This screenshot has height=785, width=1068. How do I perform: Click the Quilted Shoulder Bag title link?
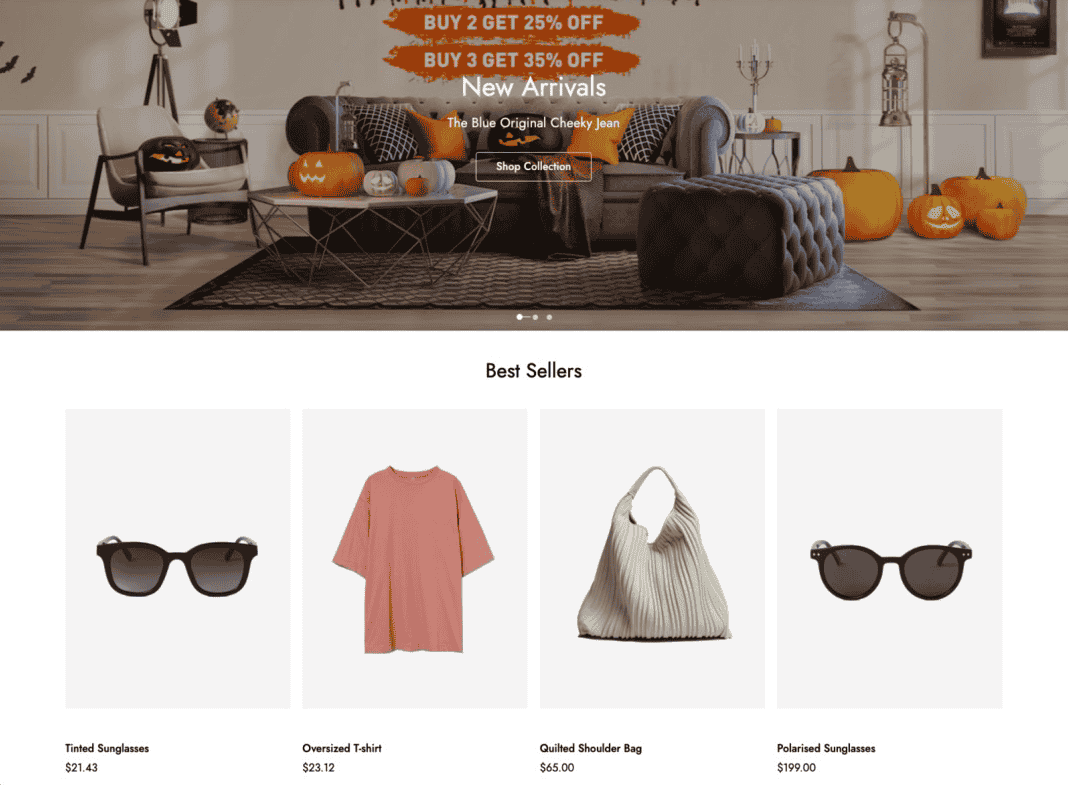pyautogui.click(x=591, y=748)
